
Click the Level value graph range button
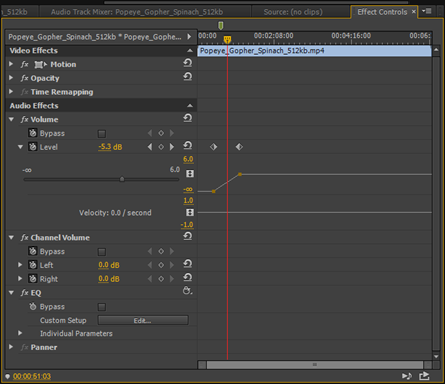pyautogui.click(x=190, y=174)
